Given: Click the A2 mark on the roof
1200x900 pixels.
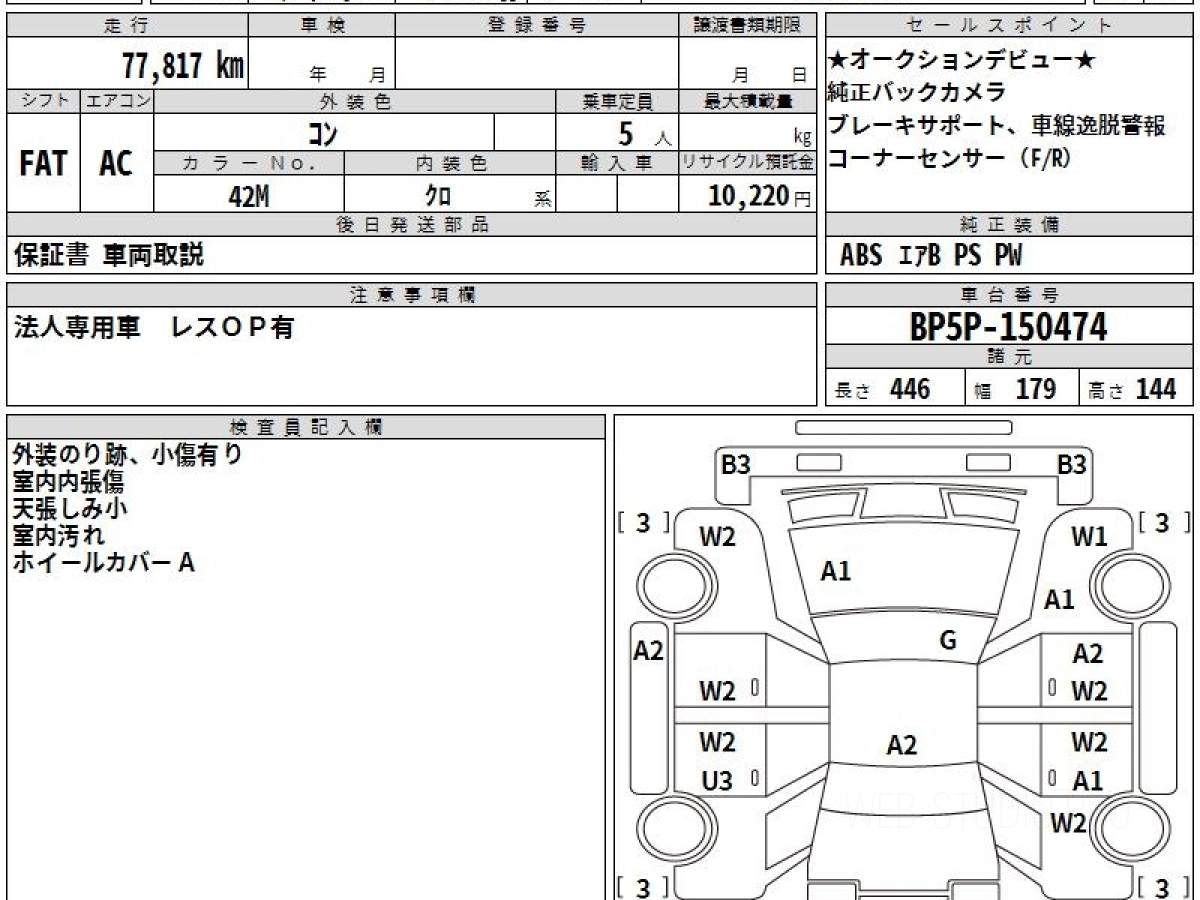Looking at the screenshot, I should coord(902,745).
